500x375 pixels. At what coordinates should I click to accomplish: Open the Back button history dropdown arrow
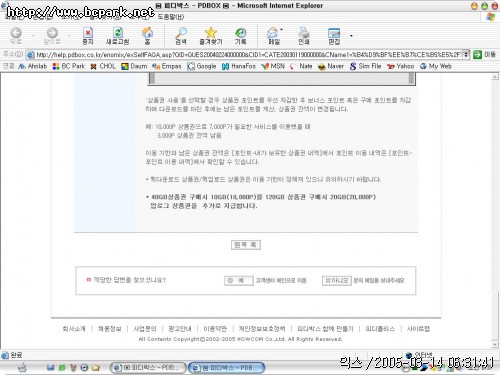[x=33, y=35]
